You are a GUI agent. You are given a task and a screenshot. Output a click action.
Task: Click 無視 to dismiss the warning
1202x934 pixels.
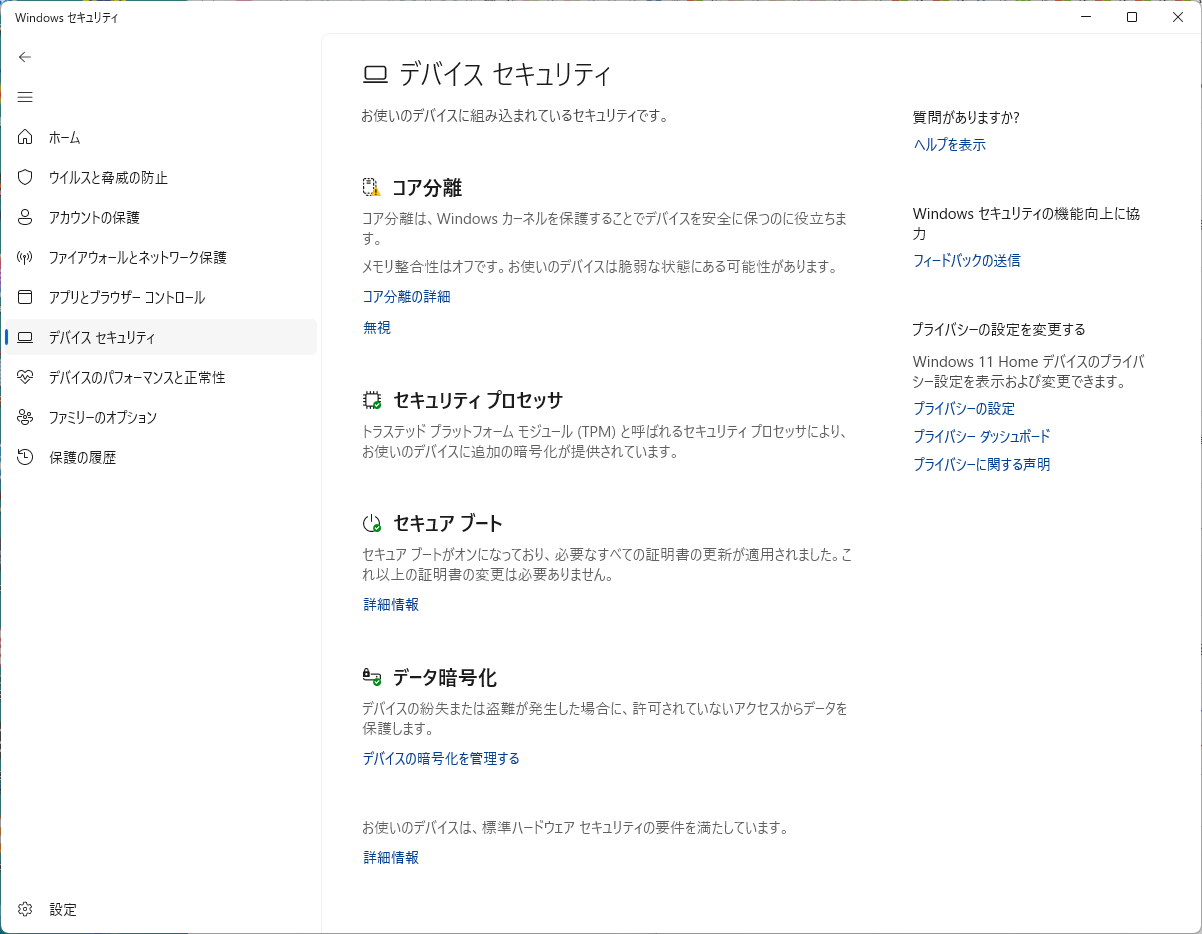tap(377, 327)
